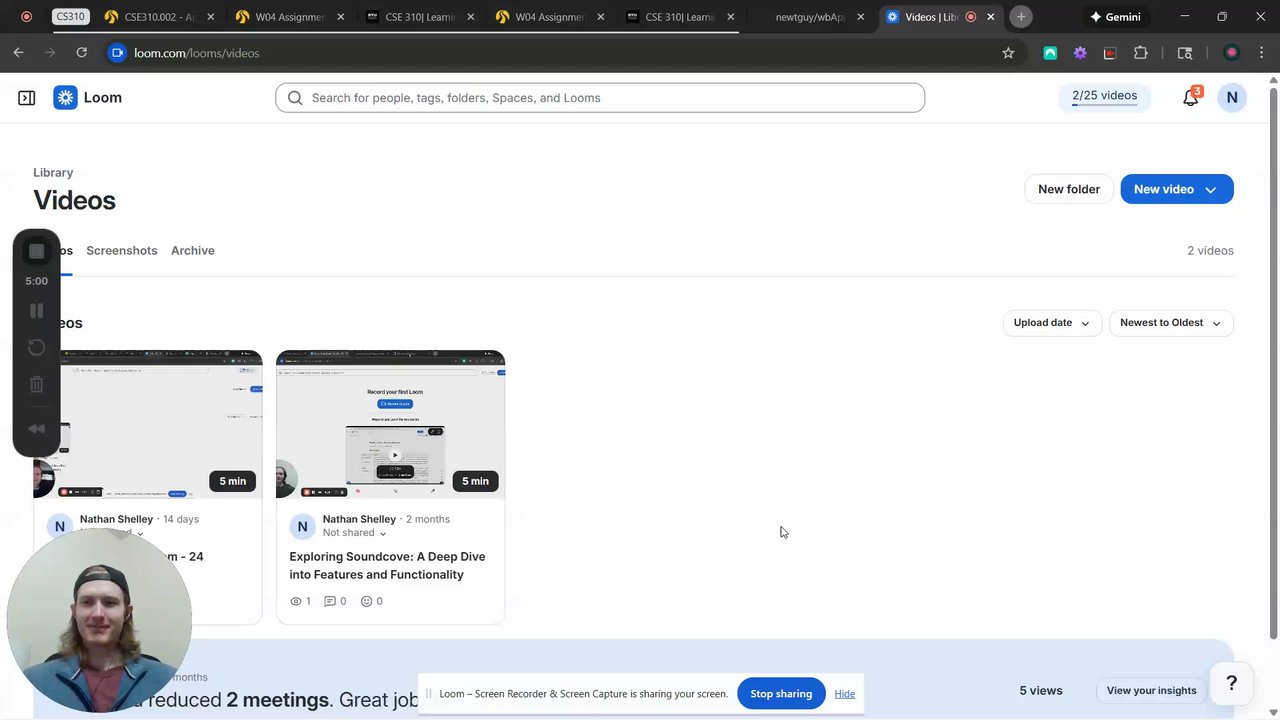Open the browser extensions puzzle icon
1280x720 pixels.
pos(1141,53)
